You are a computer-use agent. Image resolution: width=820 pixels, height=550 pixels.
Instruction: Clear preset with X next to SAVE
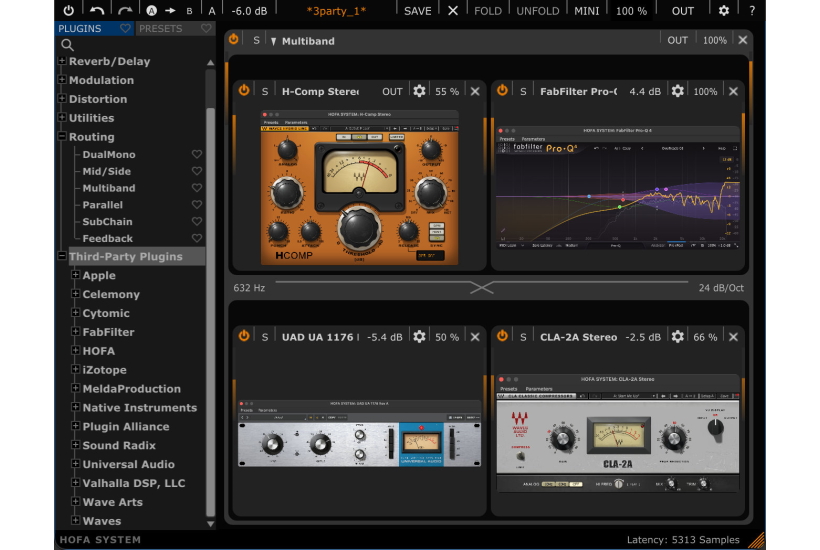pos(453,10)
